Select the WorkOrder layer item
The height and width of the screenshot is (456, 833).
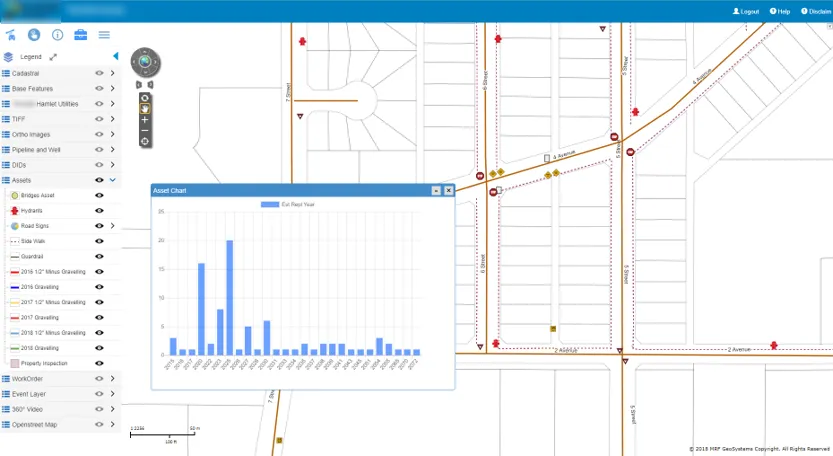27,379
